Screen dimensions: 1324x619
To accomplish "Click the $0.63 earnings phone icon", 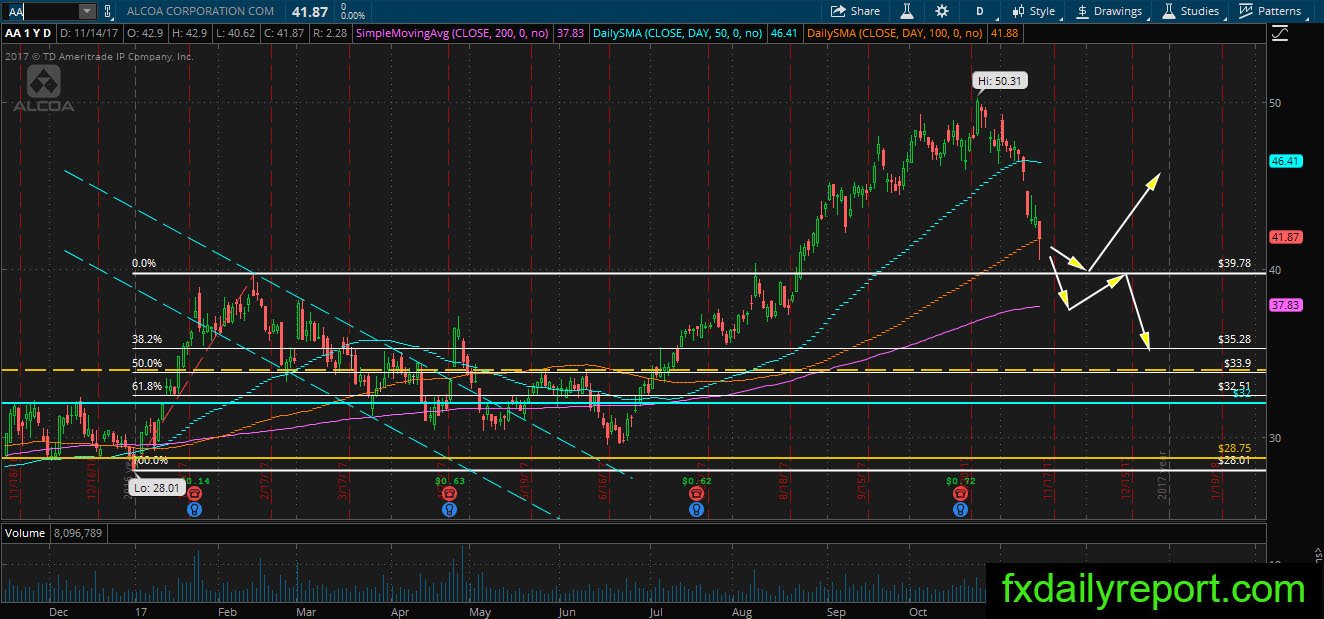I will click(x=449, y=493).
